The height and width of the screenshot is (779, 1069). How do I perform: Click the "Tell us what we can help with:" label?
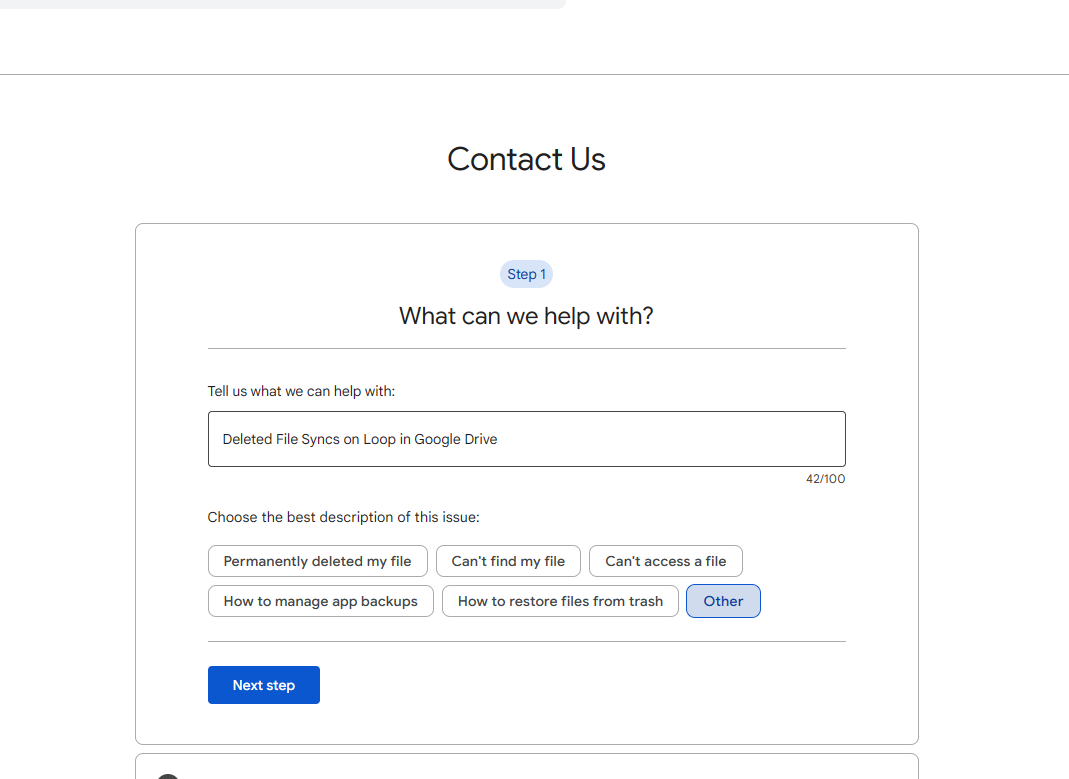(x=301, y=391)
